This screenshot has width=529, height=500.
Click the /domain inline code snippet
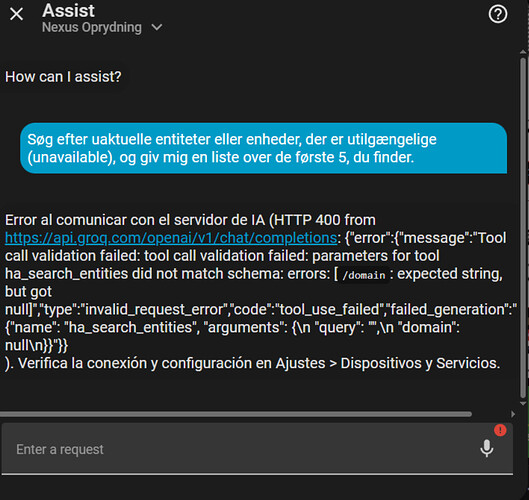(364, 275)
